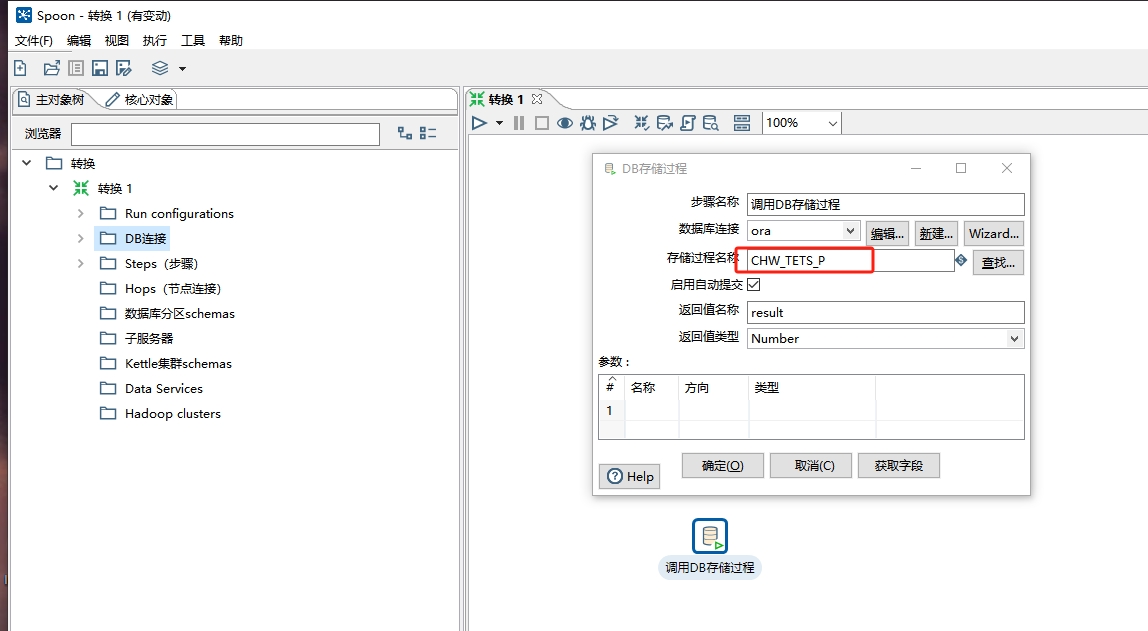Select the 调用DB存储过程 step icon on canvas
This screenshot has height=631, width=1148.
pyautogui.click(x=710, y=537)
